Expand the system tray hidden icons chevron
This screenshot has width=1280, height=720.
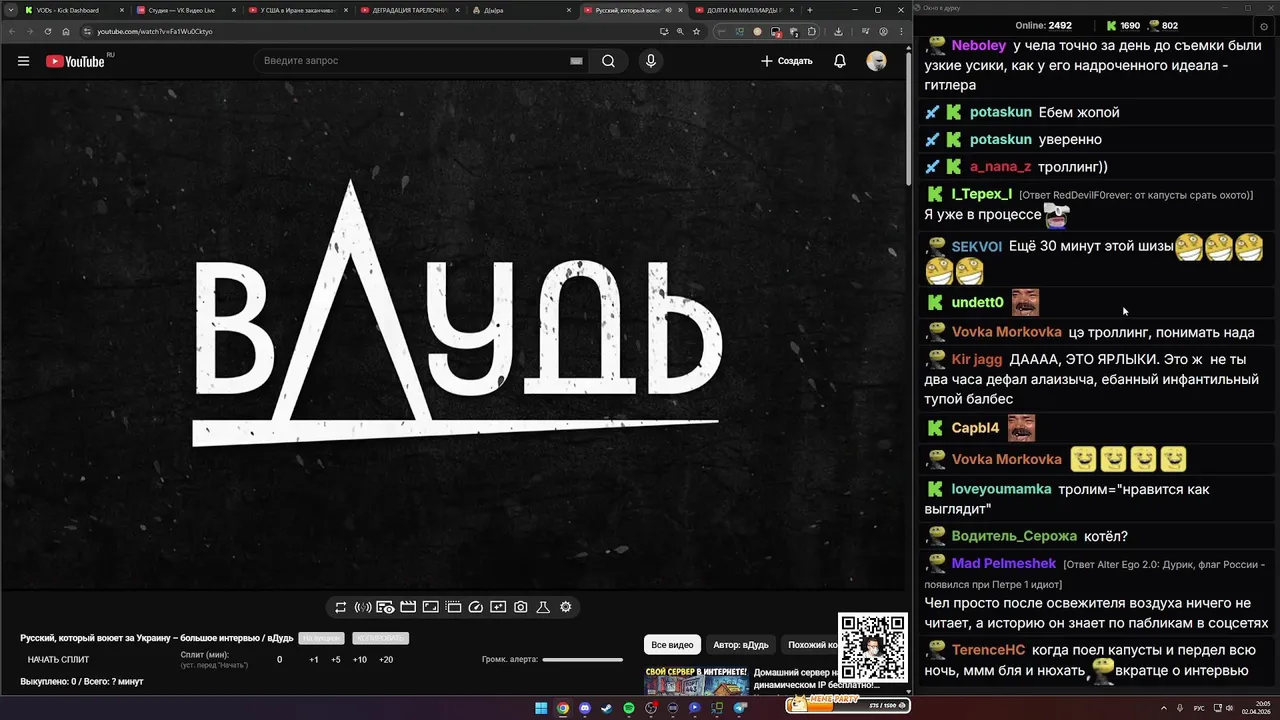coord(1166,708)
